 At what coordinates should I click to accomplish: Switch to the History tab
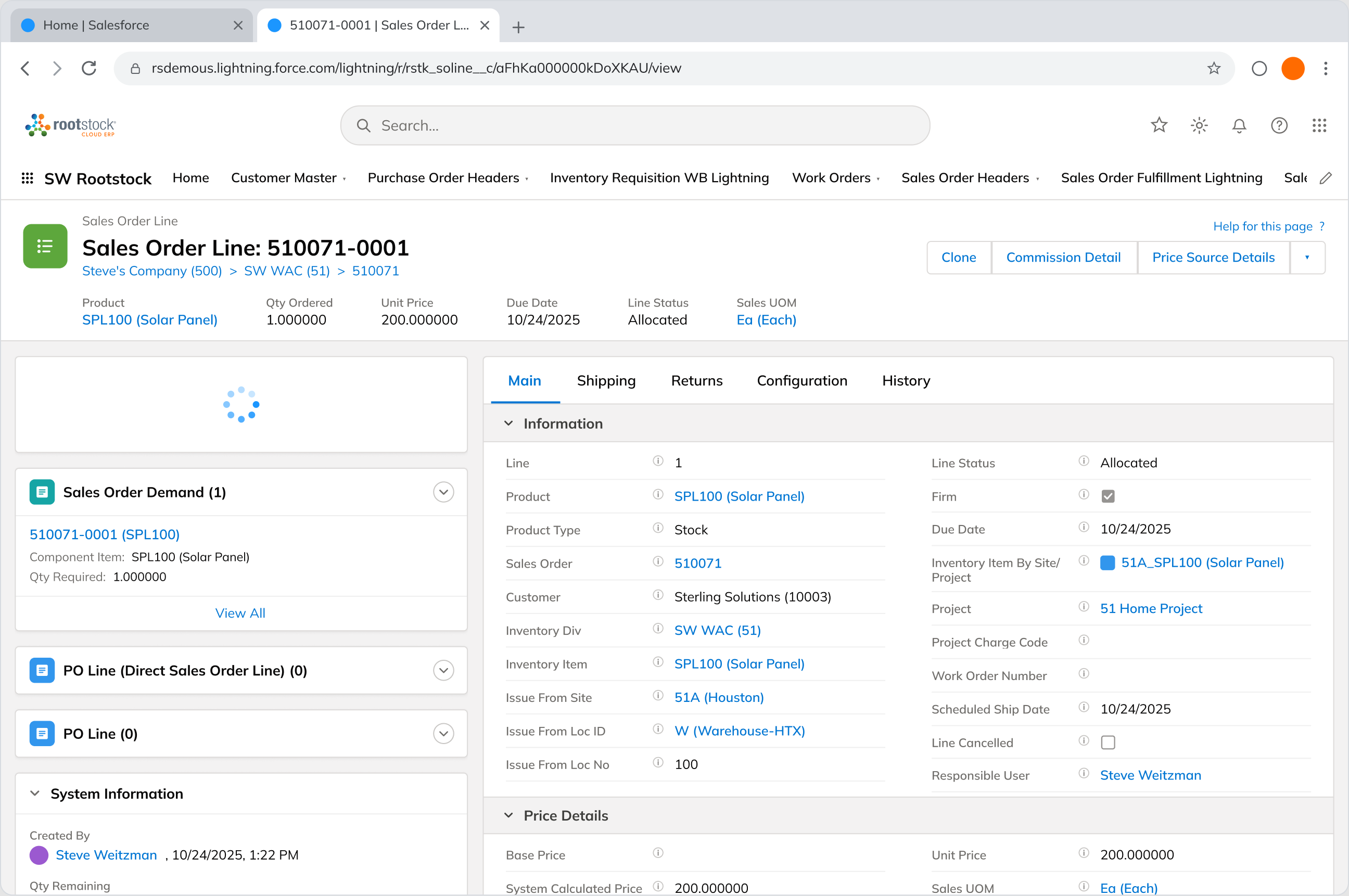[906, 380]
